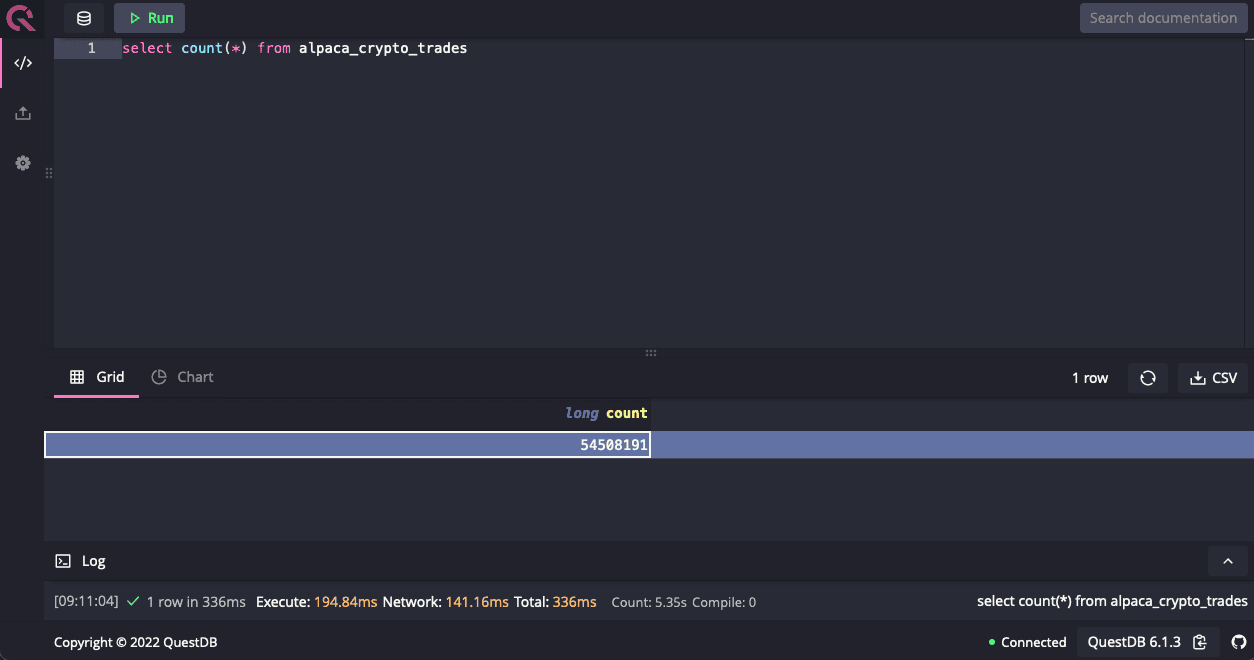This screenshot has height=660, width=1254.
Task: Switch to the Chart tab
Action: [x=183, y=377]
